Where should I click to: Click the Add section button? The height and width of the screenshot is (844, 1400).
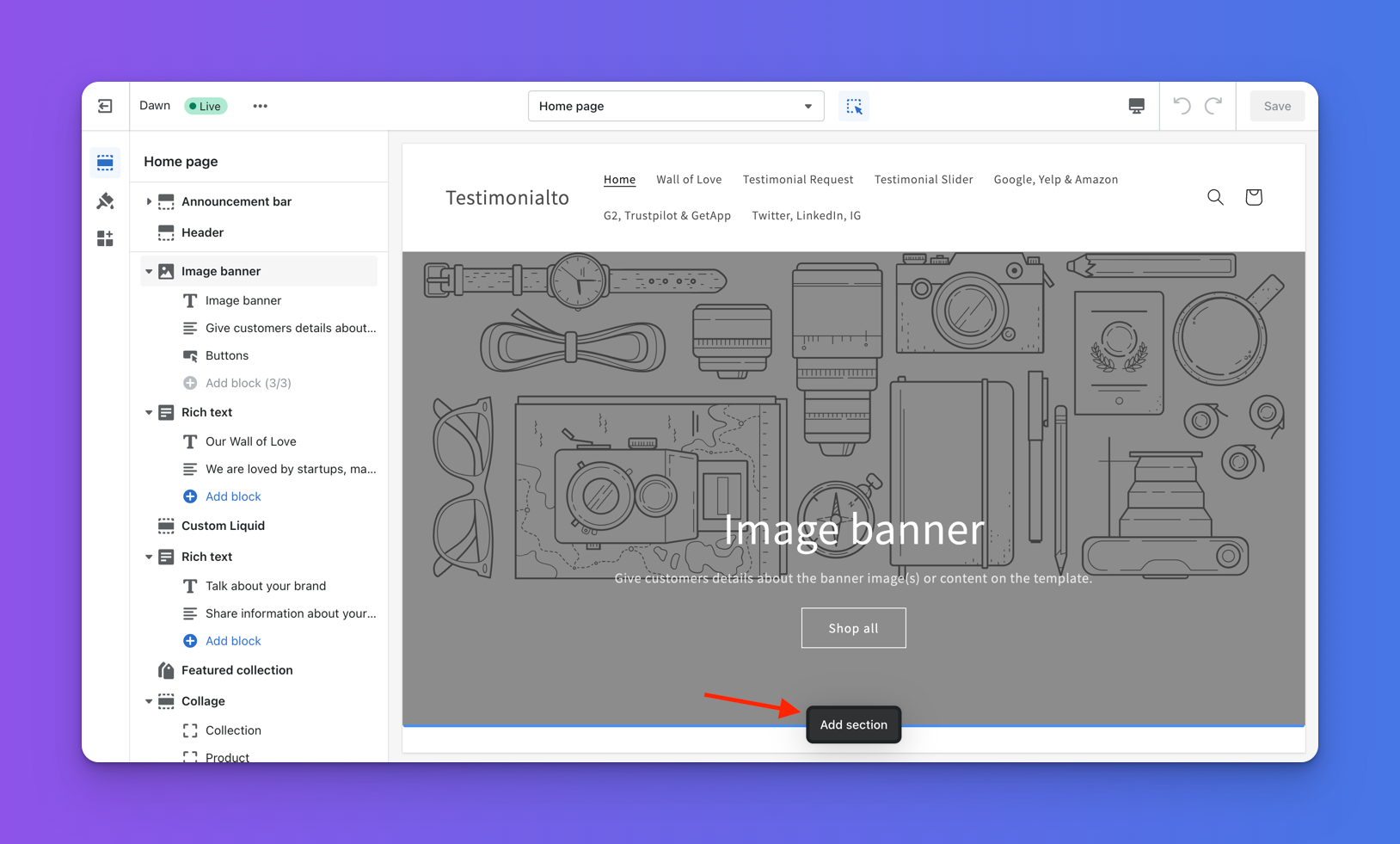853,724
